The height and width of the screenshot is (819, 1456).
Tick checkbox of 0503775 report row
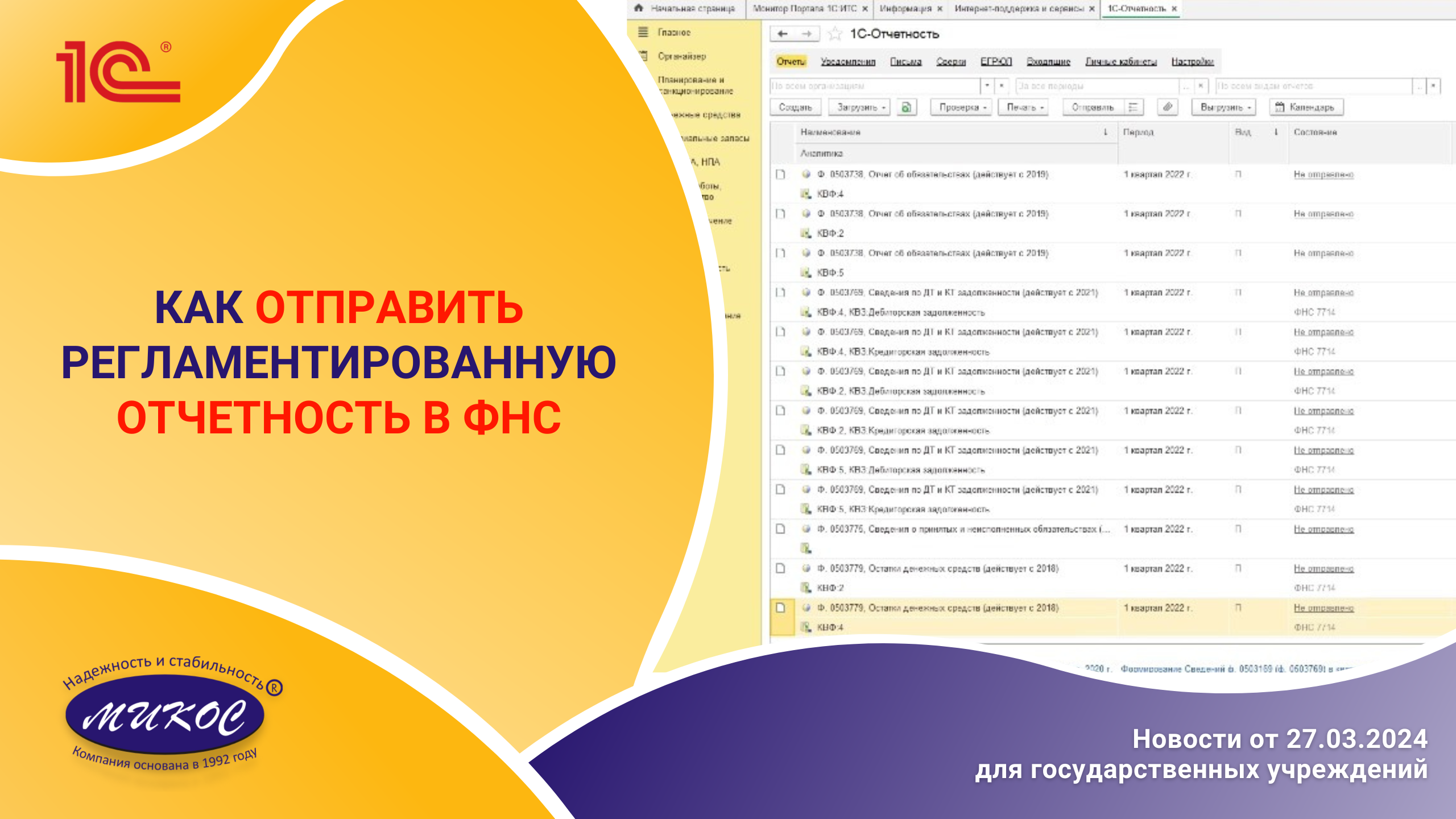pyautogui.click(x=780, y=529)
